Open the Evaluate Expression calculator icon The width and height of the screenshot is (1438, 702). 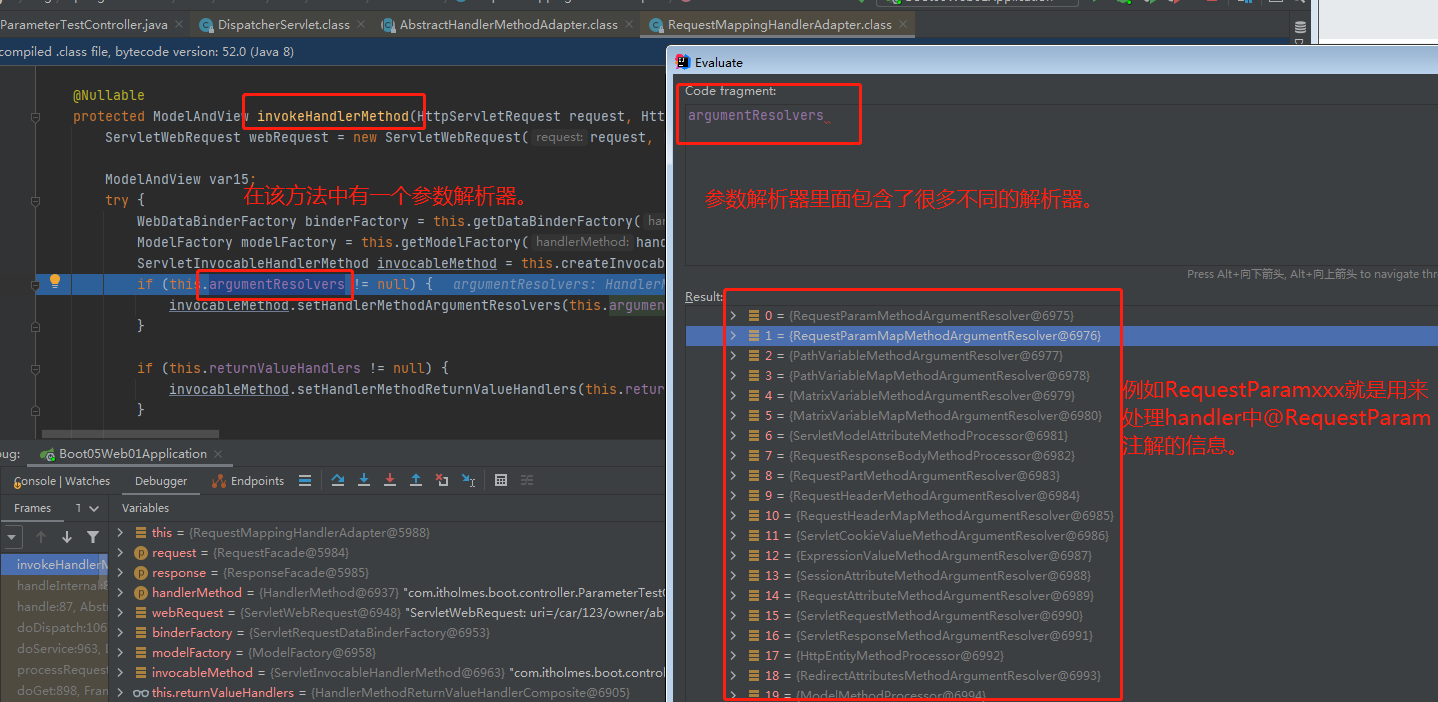500,480
